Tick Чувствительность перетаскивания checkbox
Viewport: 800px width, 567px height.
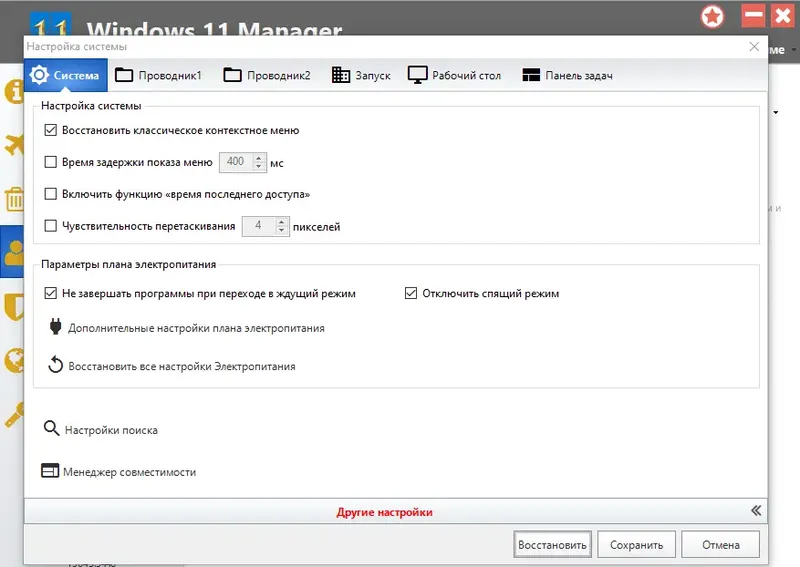pos(51,226)
